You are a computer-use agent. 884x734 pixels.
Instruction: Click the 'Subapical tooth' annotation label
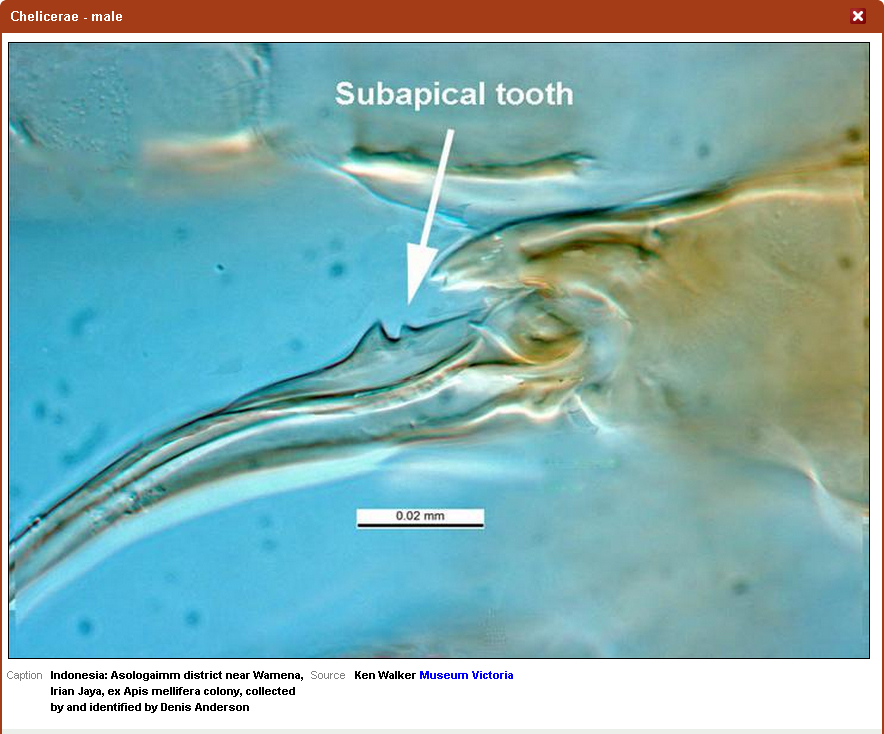point(454,94)
